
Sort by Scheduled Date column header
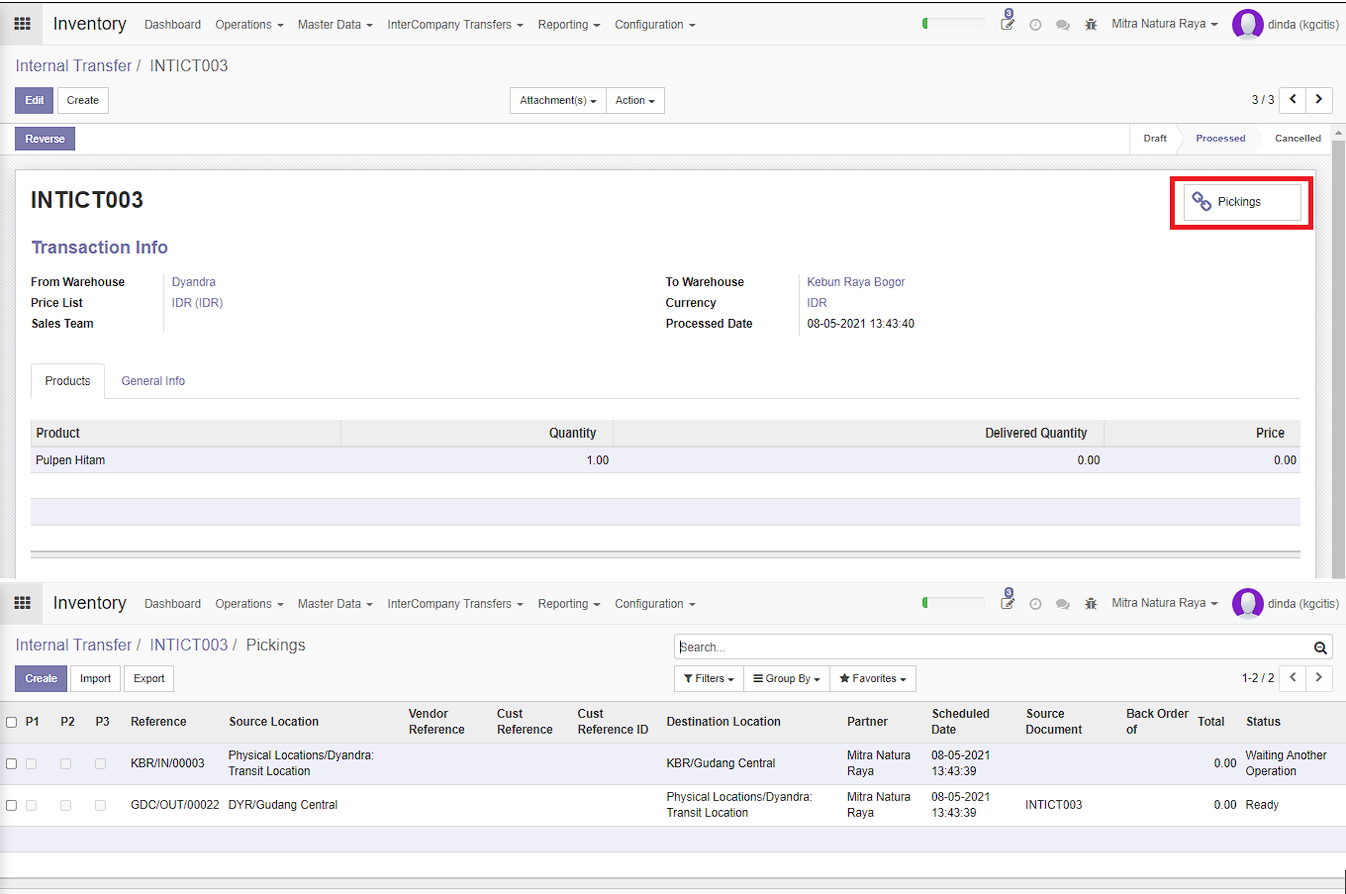961,721
